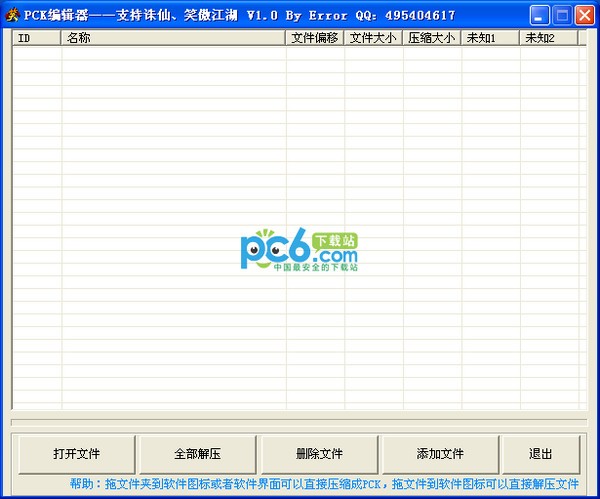This screenshot has height=499, width=600.
Task: Sort by the 文件偏移 column header
Action: 315,38
